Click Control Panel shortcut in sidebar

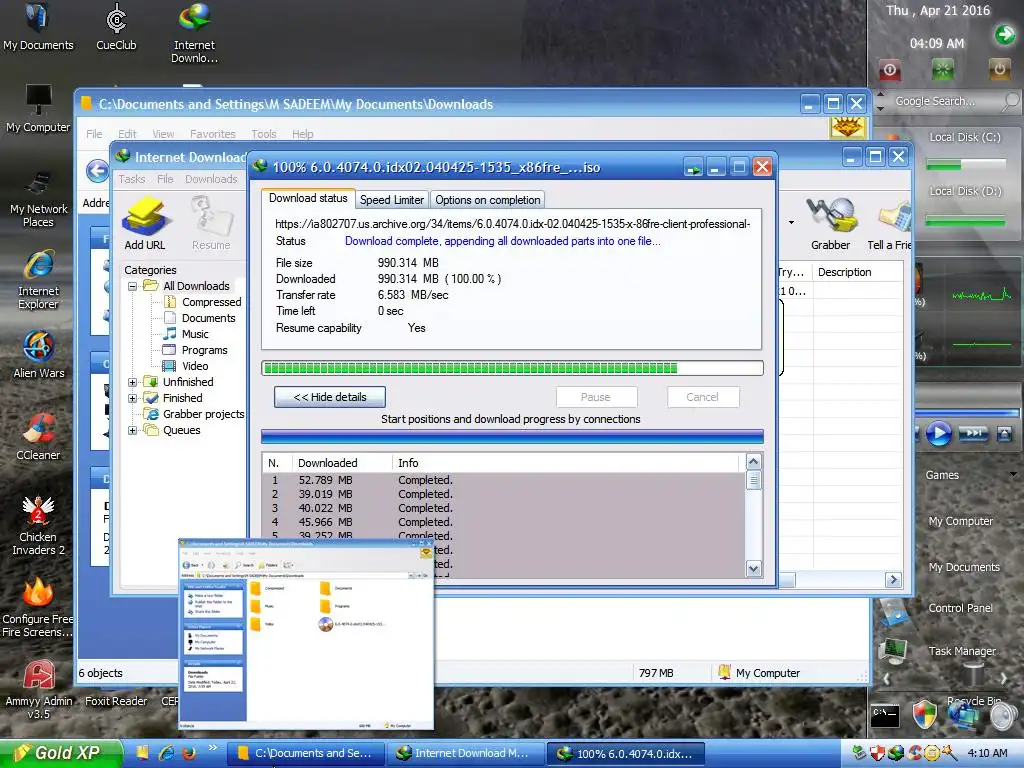[x=961, y=608]
